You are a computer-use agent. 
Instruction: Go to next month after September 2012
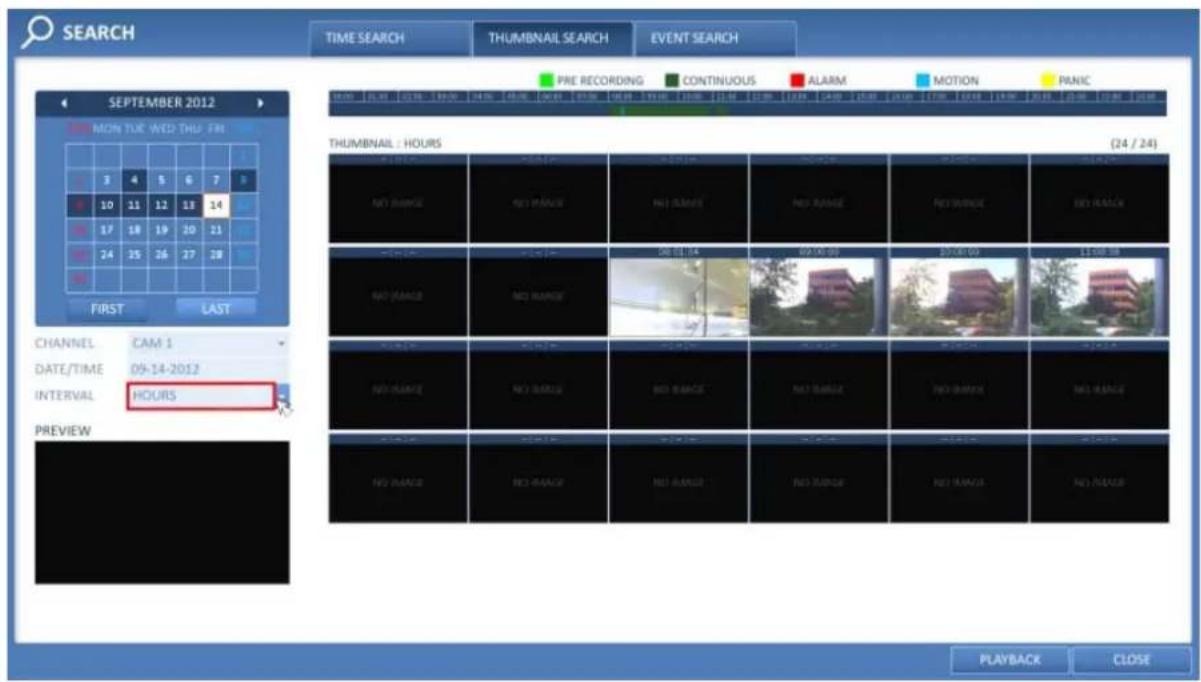tap(262, 102)
